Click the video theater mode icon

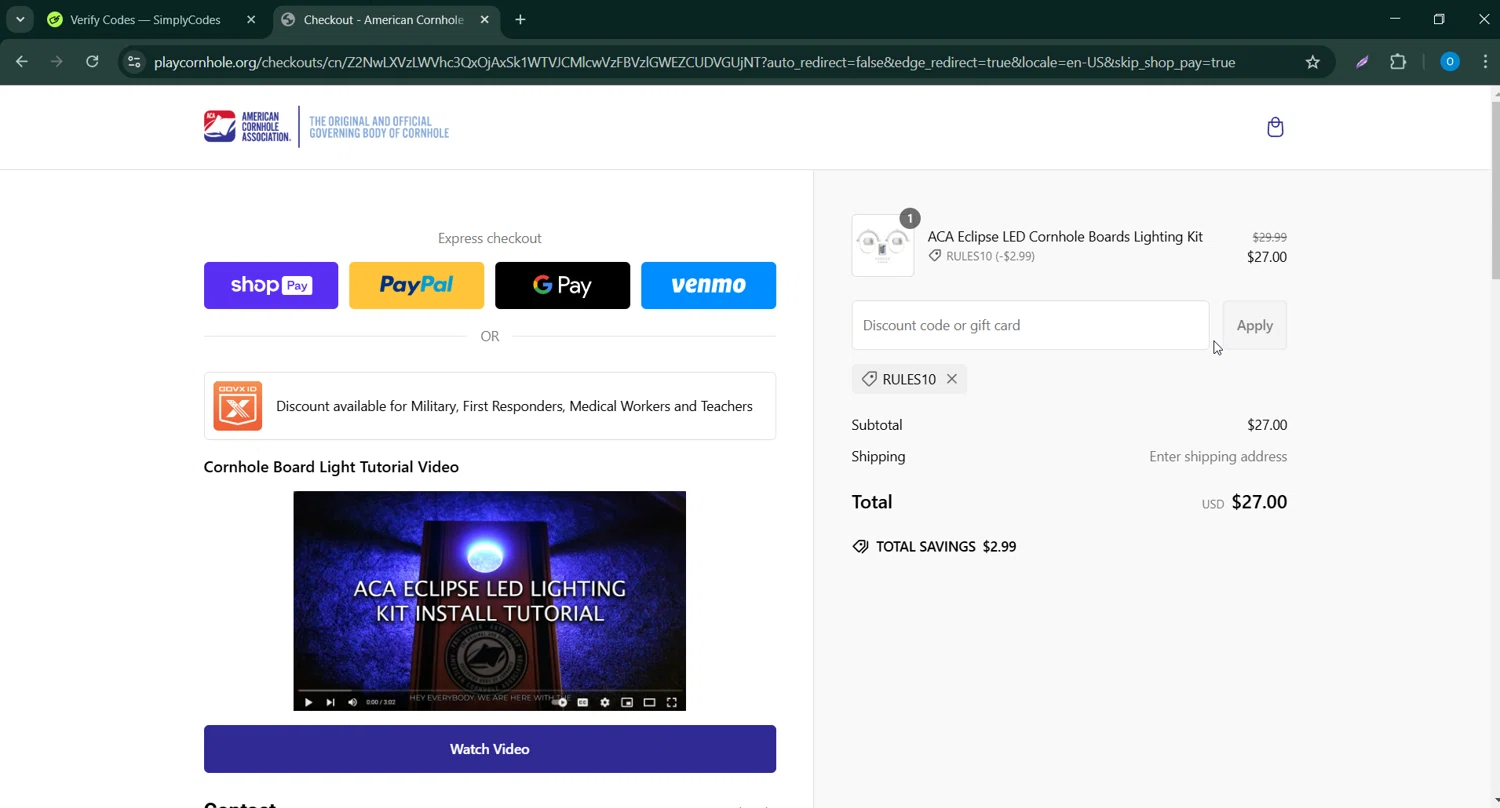tap(649, 702)
